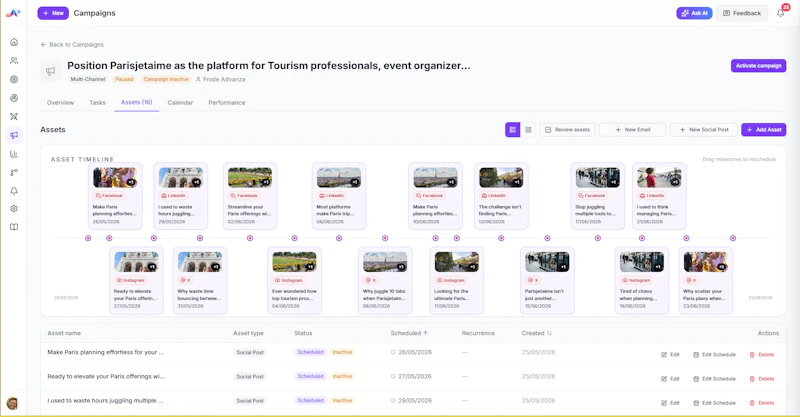Edit Schedule for 'Ready to elevate' row
Viewport: 800px width, 417px height.
point(714,379)
